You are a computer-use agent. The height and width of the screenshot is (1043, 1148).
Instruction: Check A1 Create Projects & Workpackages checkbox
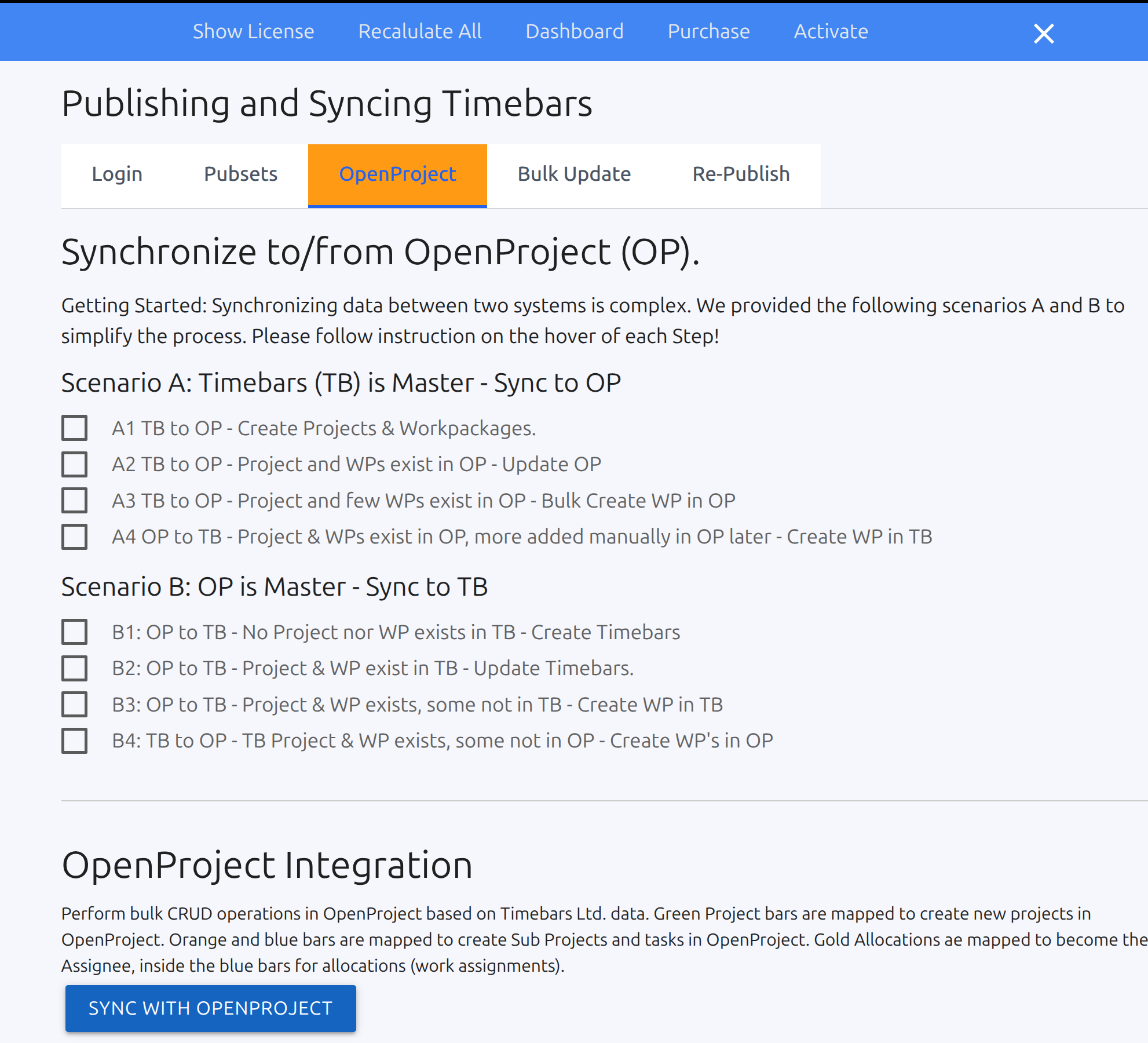[x=75, y=428]
